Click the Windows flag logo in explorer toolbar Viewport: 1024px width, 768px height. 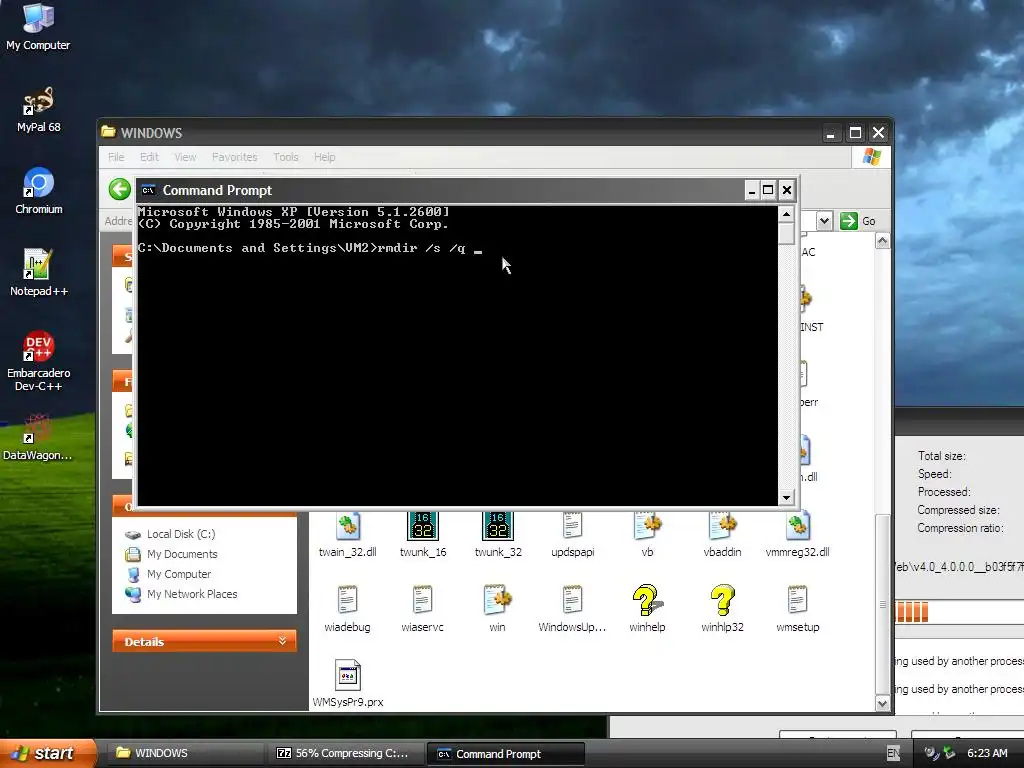pyautogui.click(x=872, y=157)
